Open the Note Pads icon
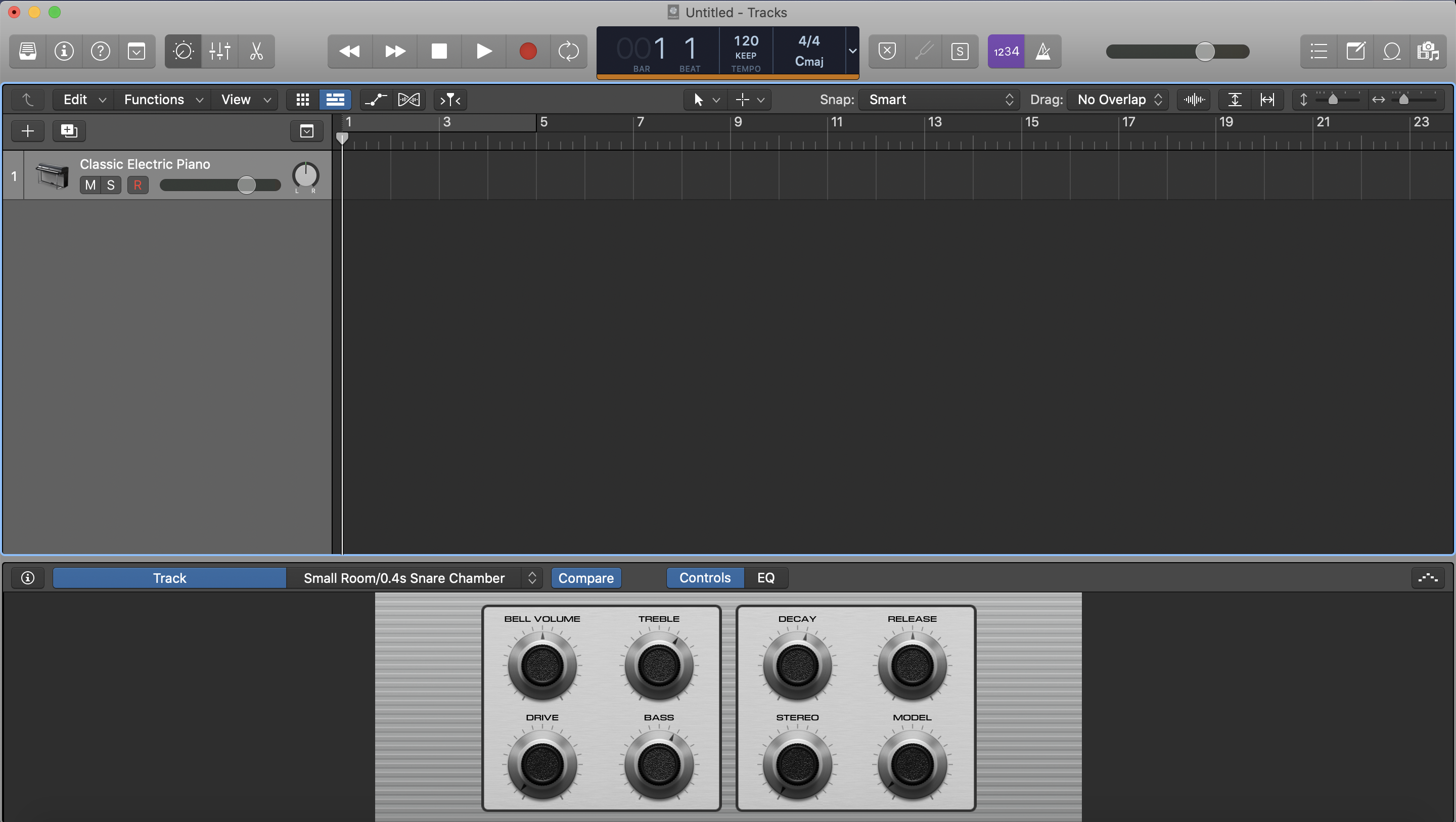1456x822 pixels. tap(1355, 52)
